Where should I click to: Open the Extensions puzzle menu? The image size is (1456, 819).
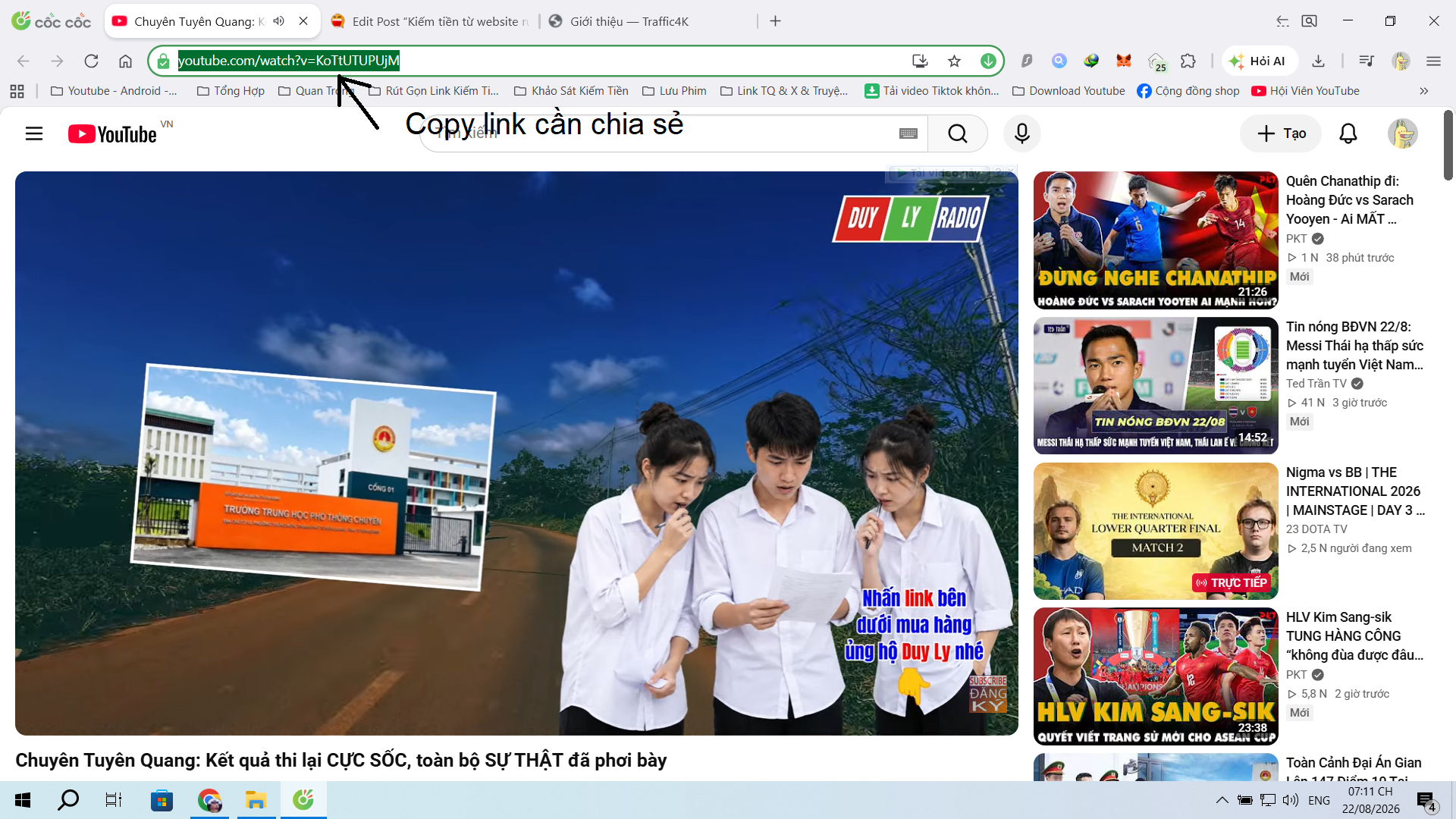point(1188,61)
